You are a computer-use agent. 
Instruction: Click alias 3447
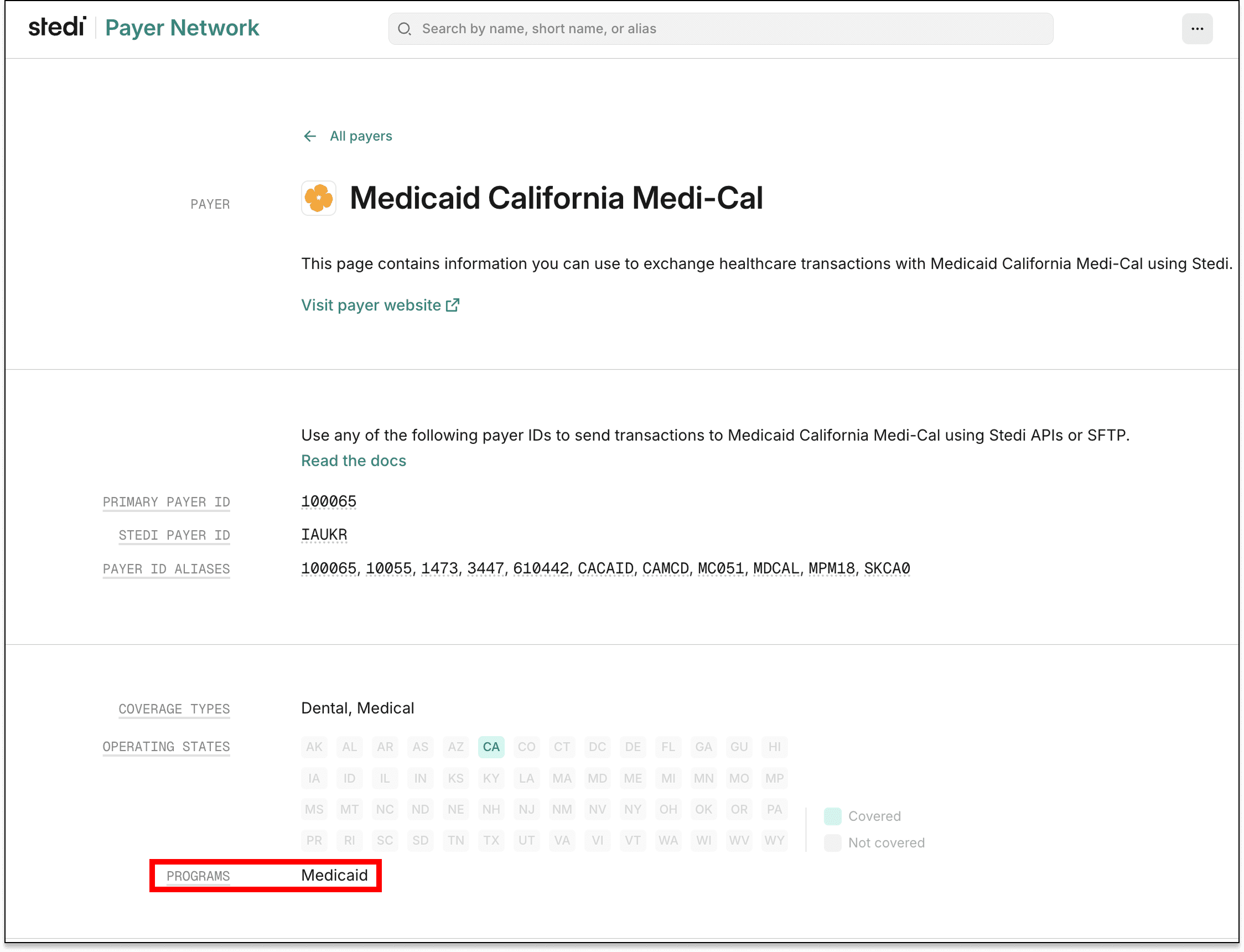[x=485, y=568]
